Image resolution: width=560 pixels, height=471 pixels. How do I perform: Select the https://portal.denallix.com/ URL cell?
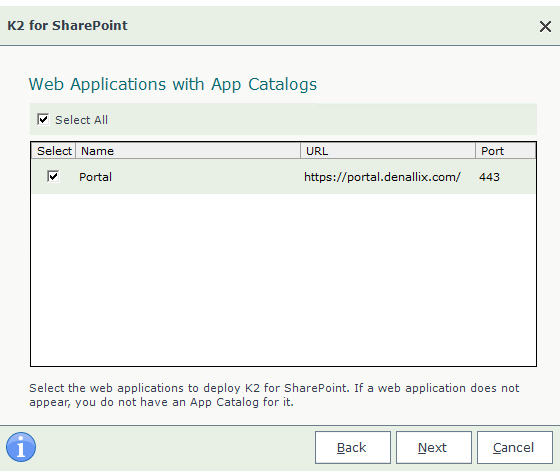click(382, 177)
